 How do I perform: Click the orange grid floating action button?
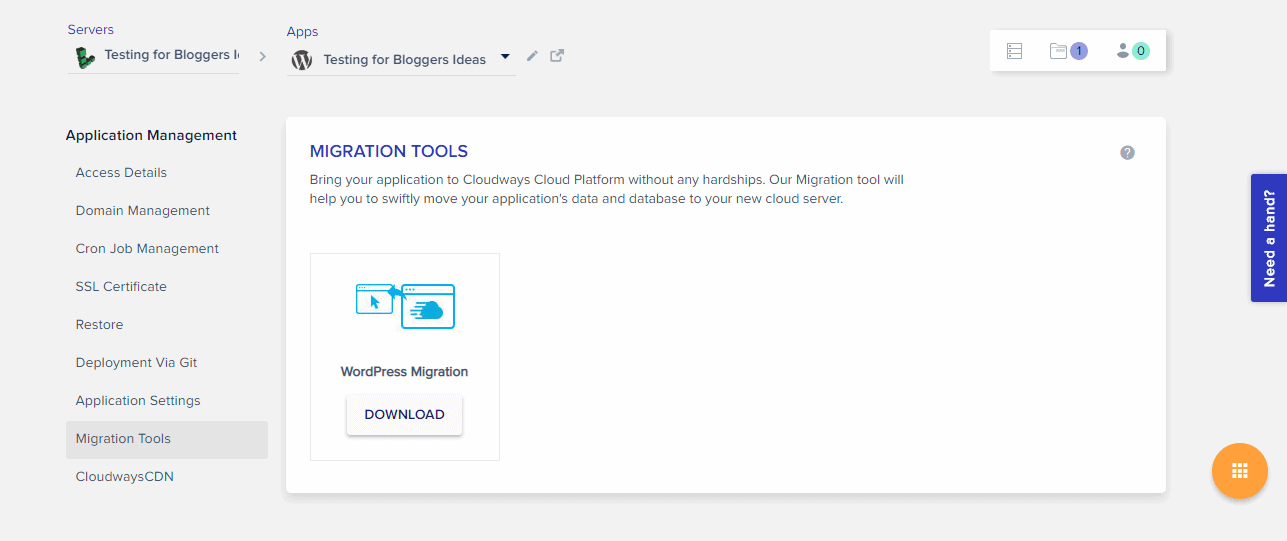1239,471
